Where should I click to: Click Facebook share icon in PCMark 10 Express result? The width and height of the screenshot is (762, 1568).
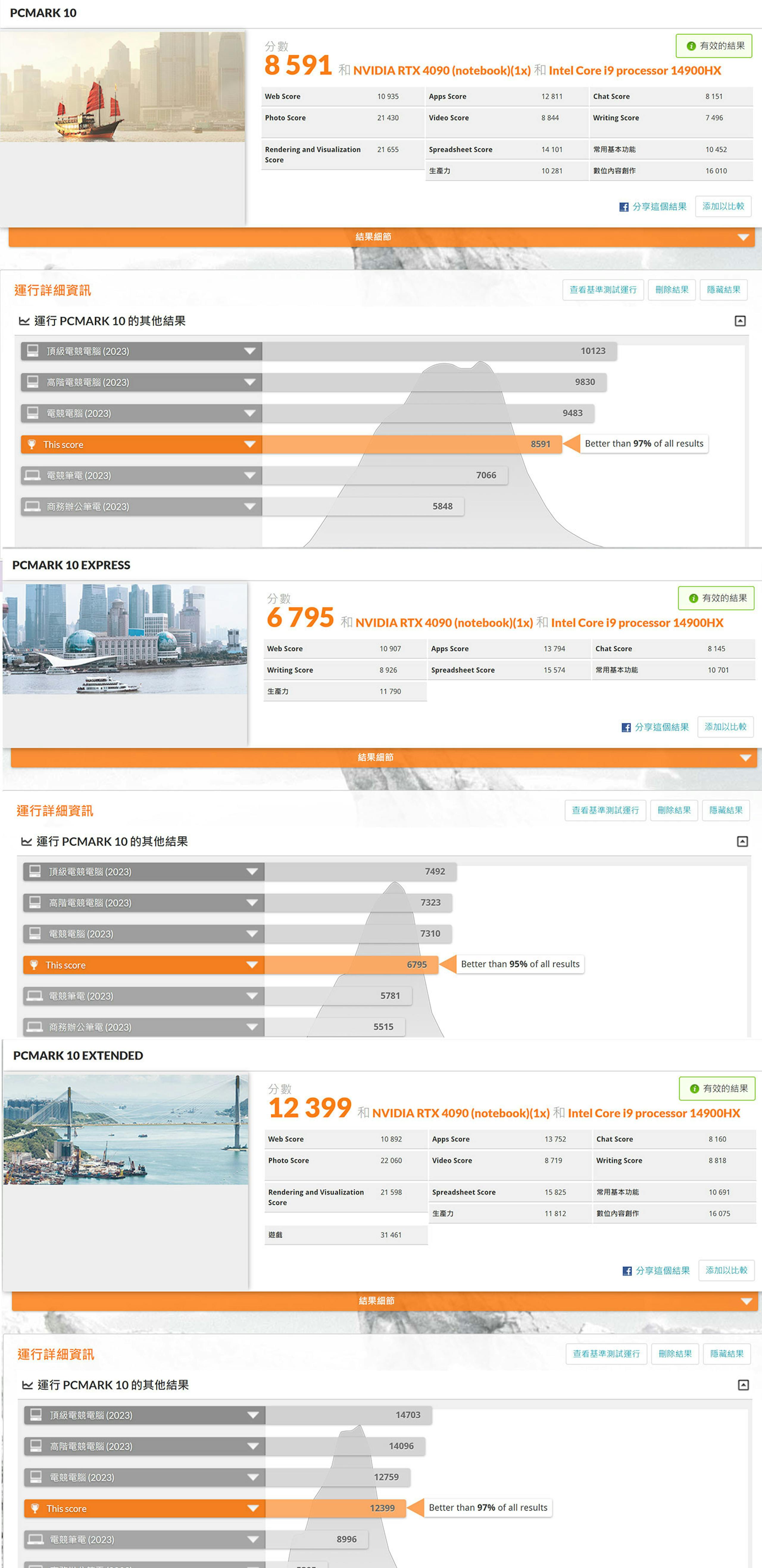[x=626, y=727]
